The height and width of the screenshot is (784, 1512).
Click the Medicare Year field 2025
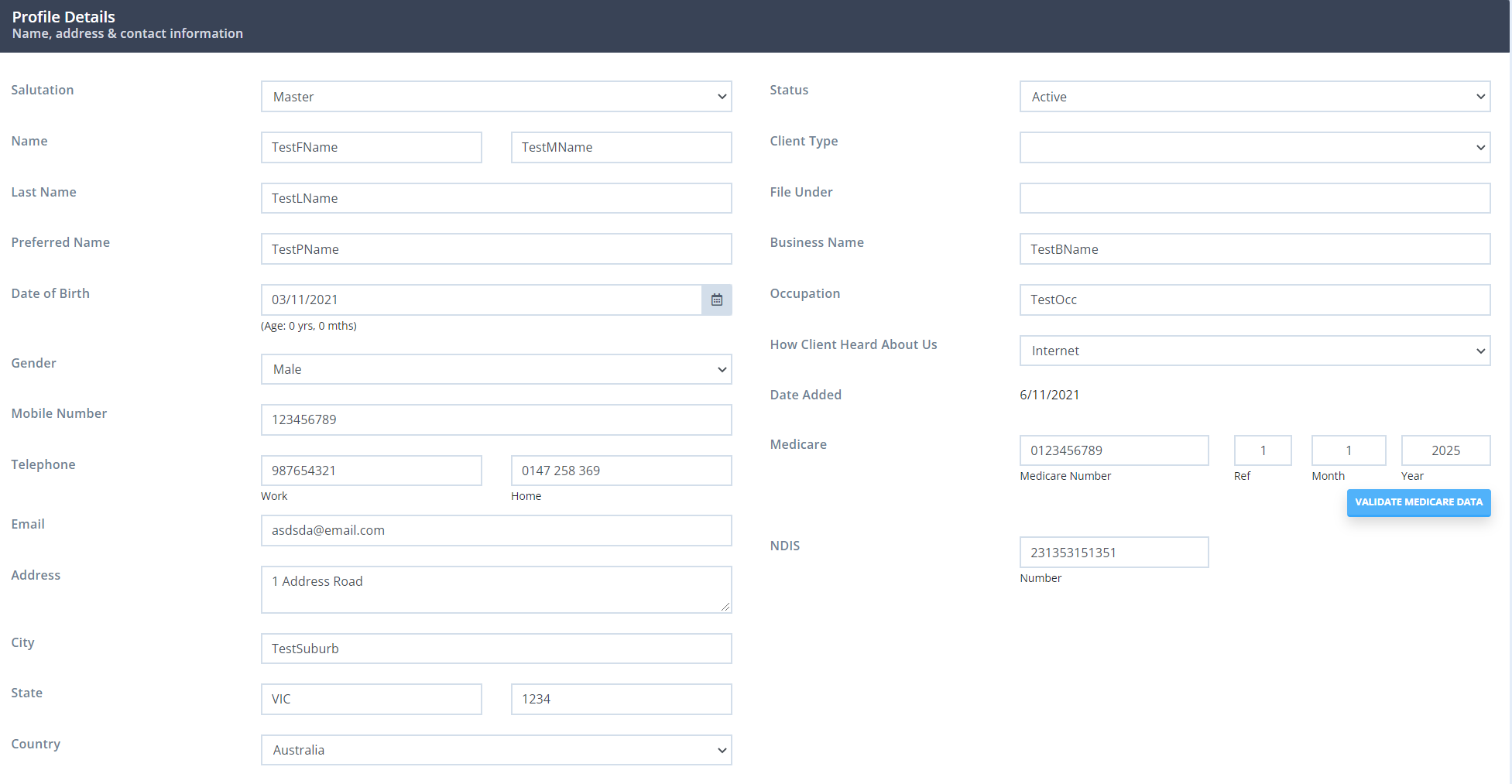tap(1445, 450)
